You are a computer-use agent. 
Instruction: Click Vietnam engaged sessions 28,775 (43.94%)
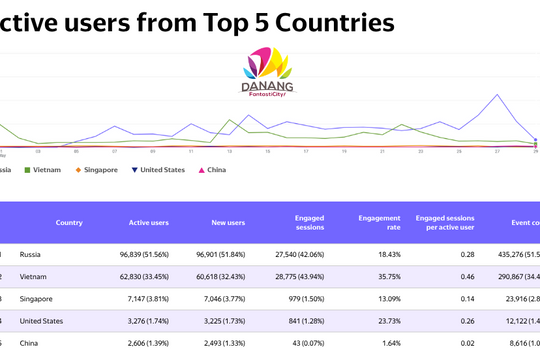click(x=300, y=277)
